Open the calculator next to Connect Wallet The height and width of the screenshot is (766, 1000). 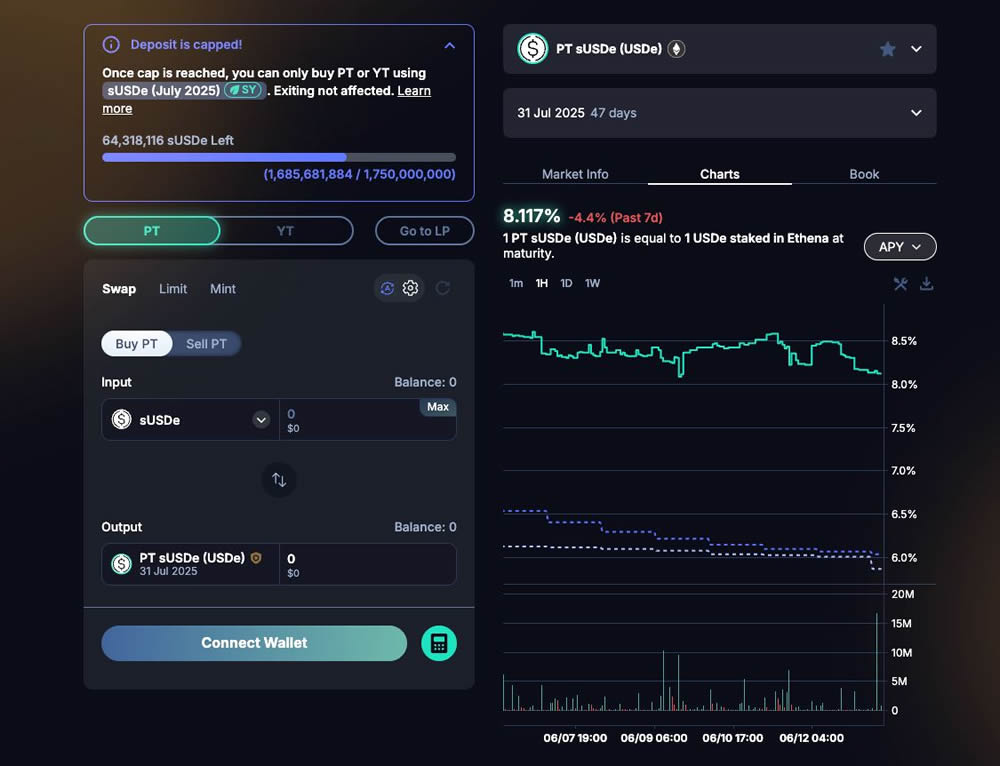[439, 643]
